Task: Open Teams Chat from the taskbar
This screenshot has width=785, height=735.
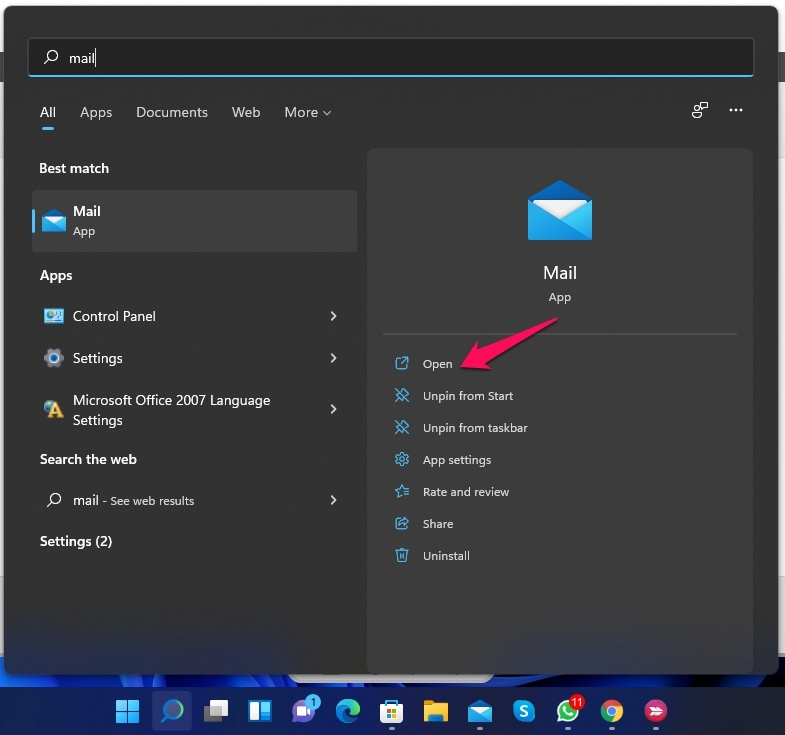Action: click(304, 711)
